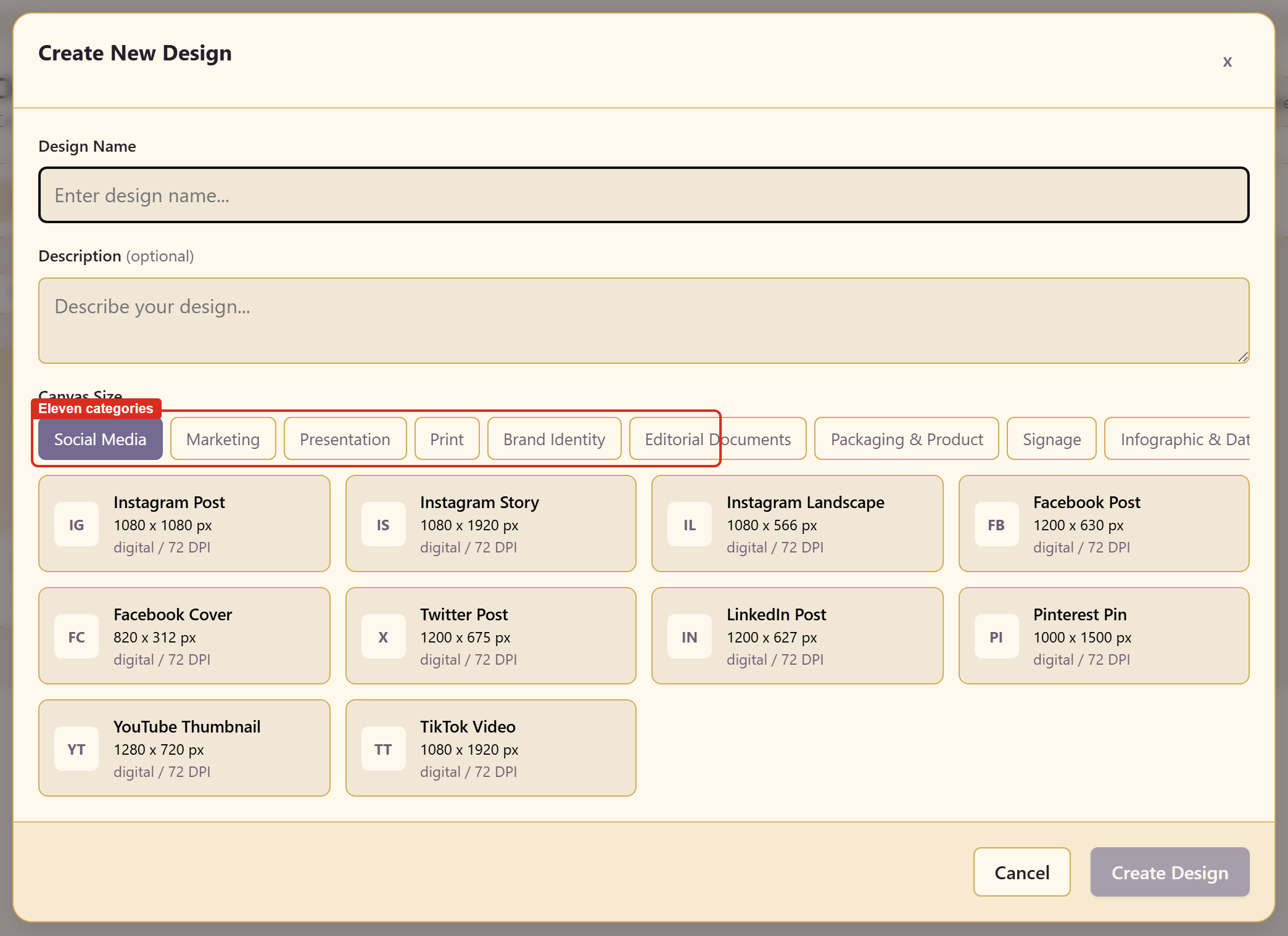Click the TT icon for TikTok Video
The width and height of the screenshot is (1288, 936).
[383, 749]
